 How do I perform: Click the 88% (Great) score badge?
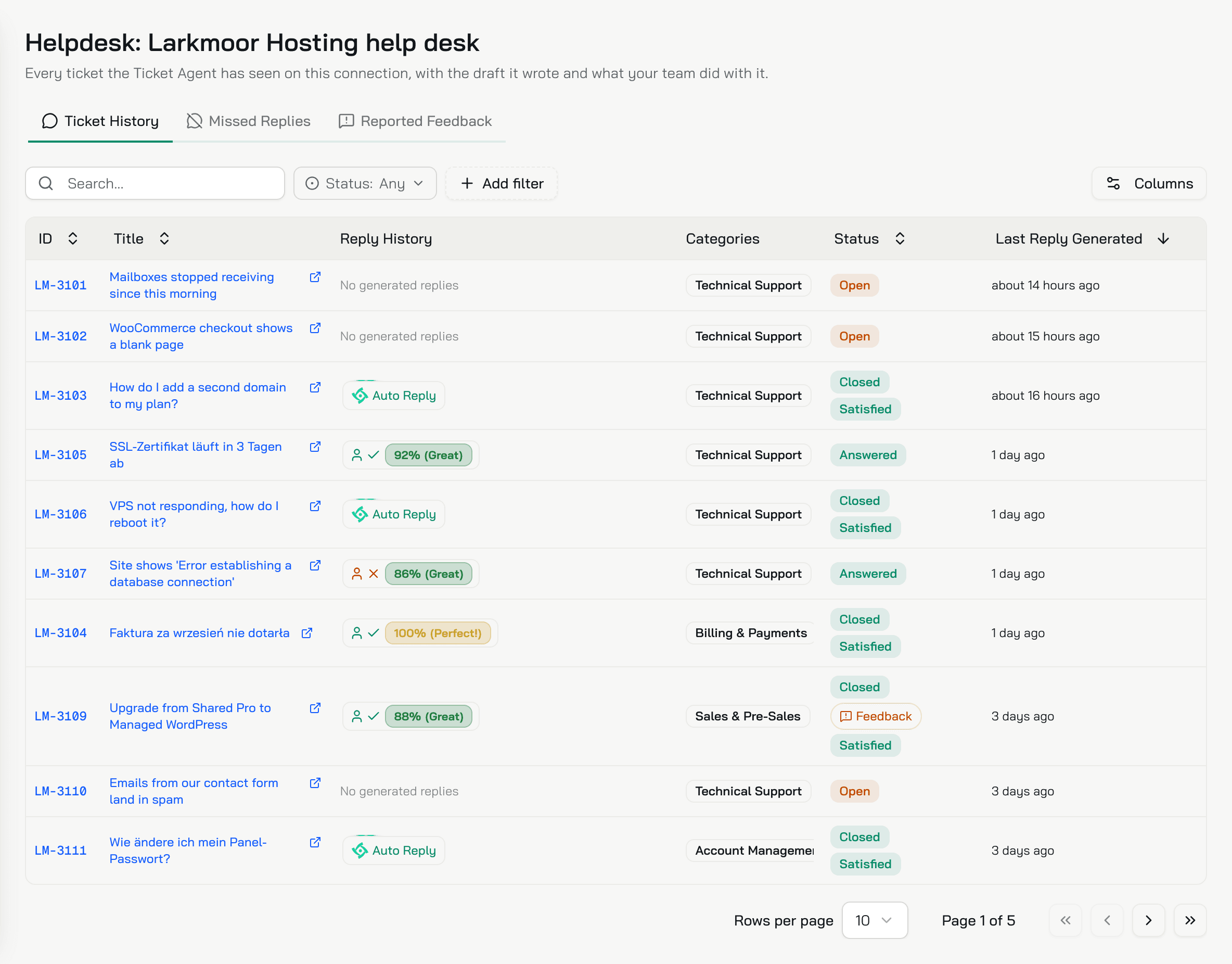tap(429, 716)
